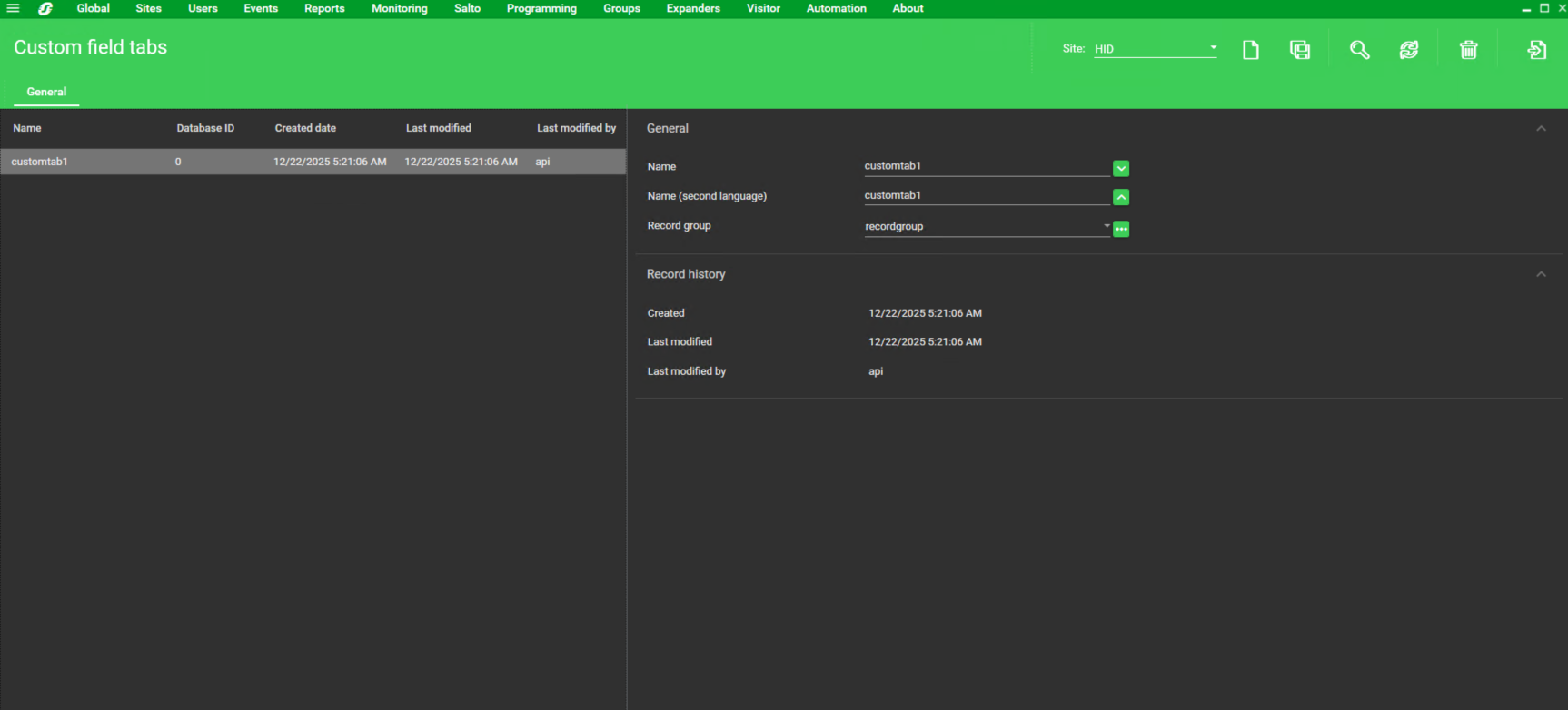Open the Salto menu
Screen dimensions: 1568x710
[468, 8]
